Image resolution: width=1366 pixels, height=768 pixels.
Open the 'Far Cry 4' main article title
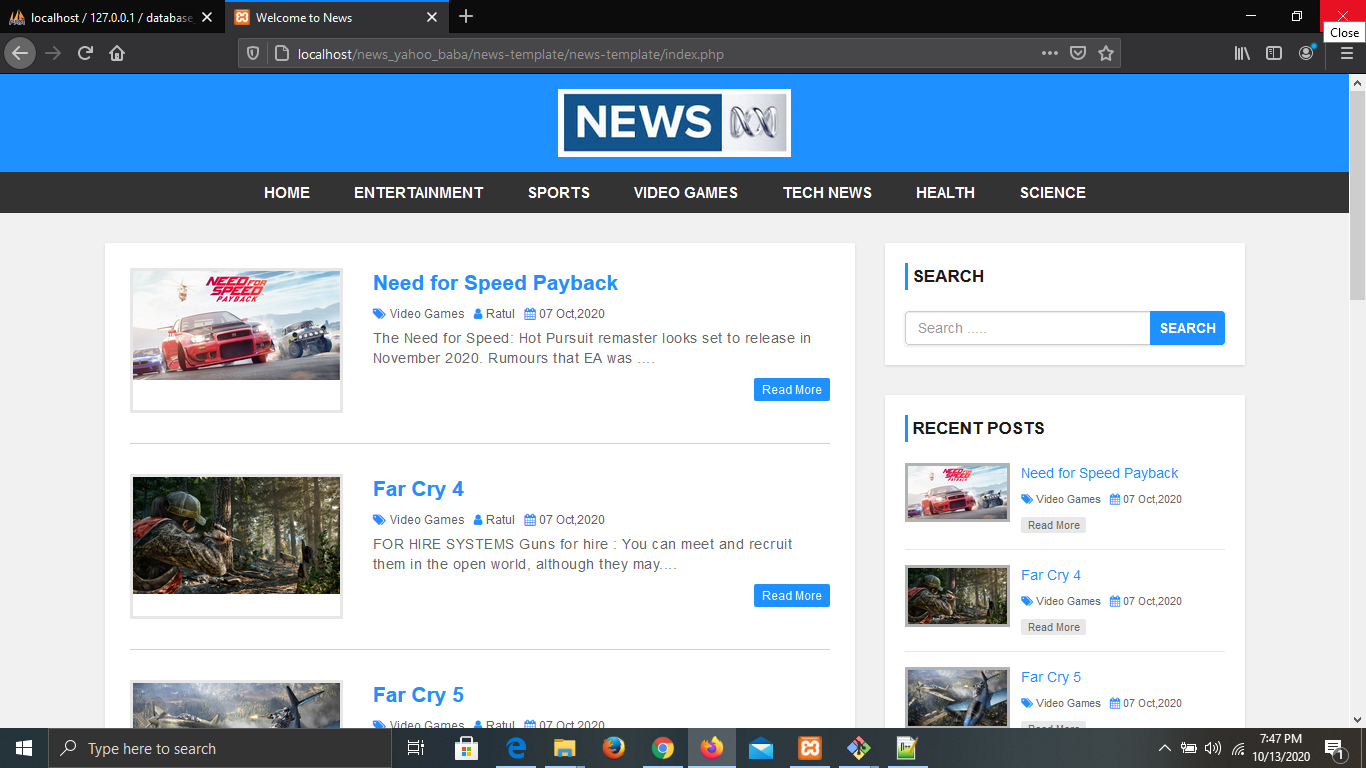418,489
